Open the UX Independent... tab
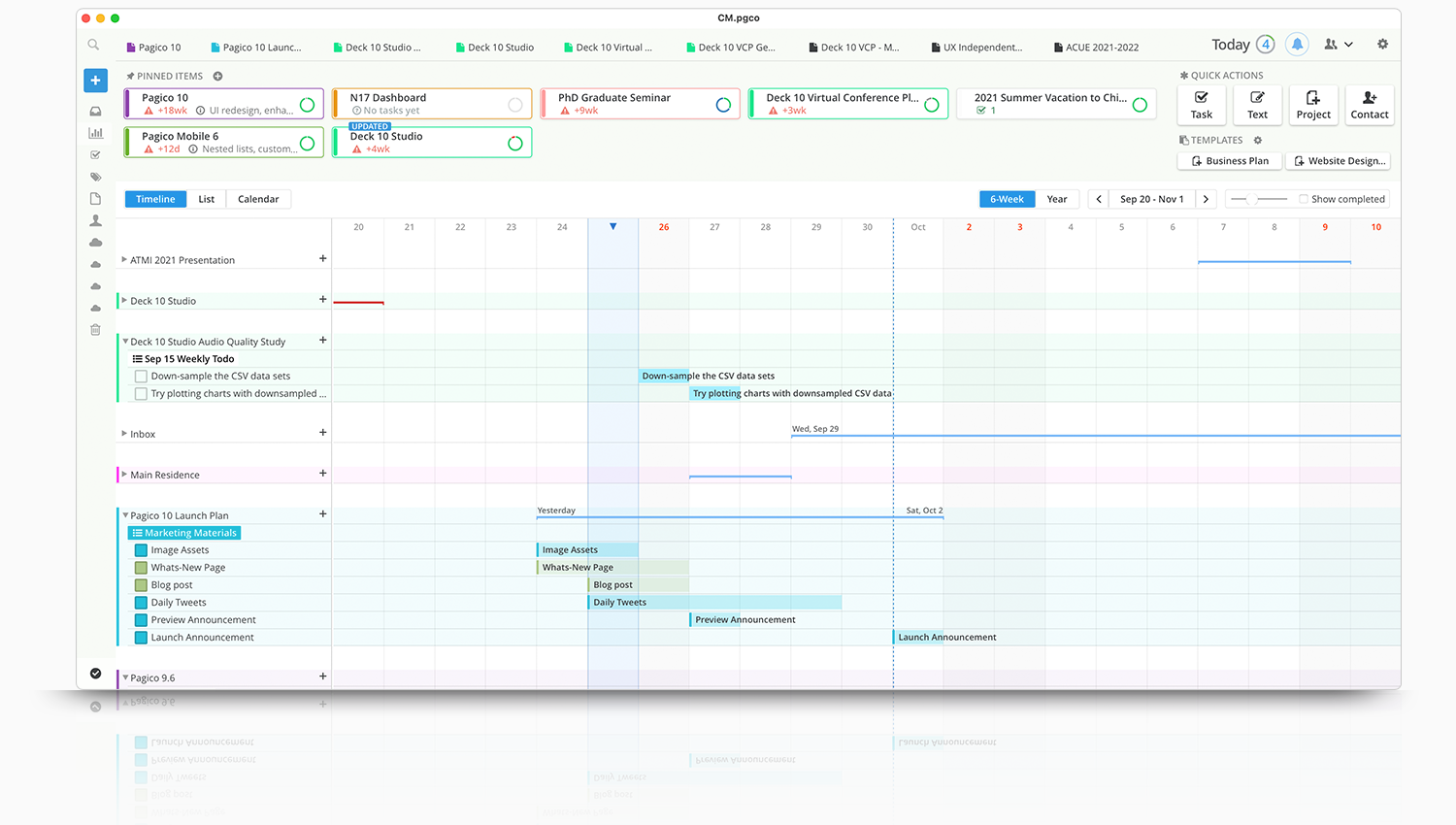This screenshot has height=825, width=1456. pyautogui.click(x=976, y=47)
